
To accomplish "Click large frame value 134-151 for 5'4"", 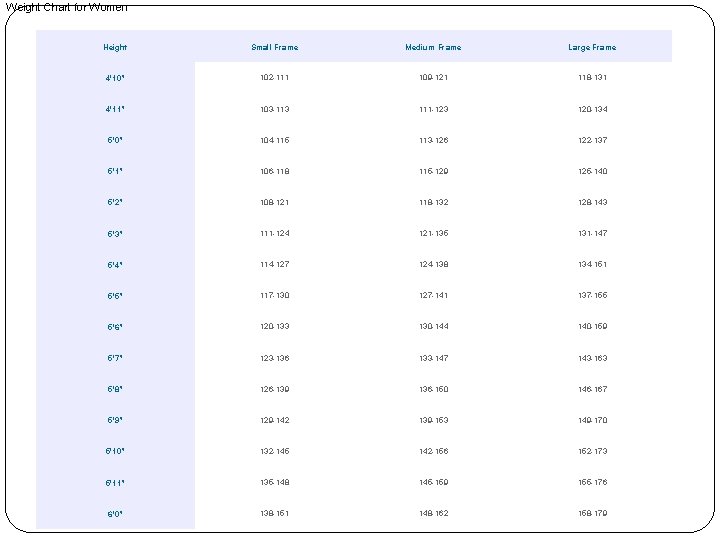I will (592, 264).
